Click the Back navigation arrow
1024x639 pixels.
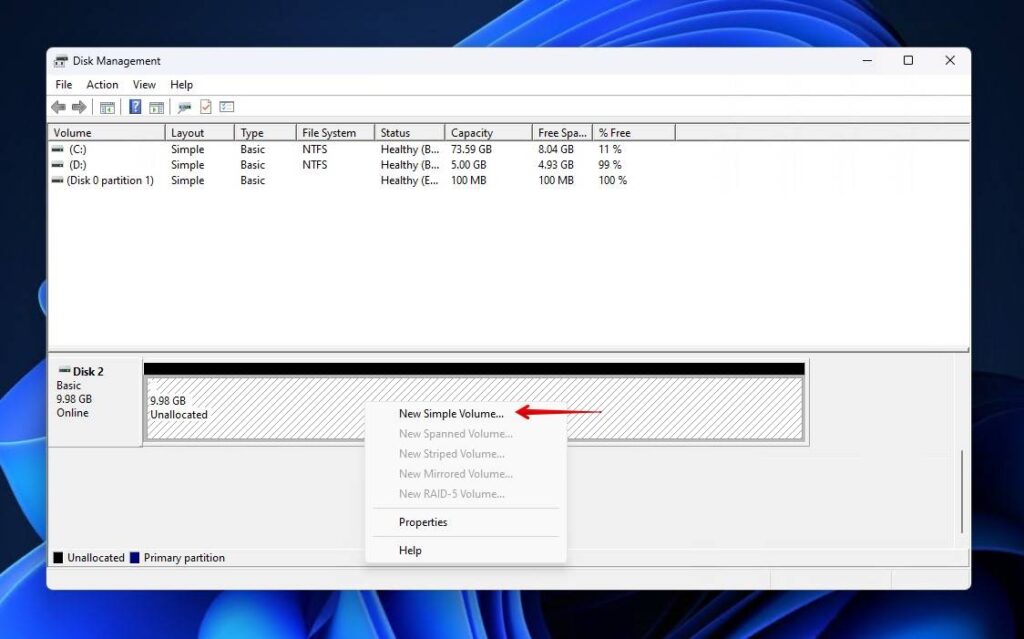pyautogui.click(x=57, y=107)
